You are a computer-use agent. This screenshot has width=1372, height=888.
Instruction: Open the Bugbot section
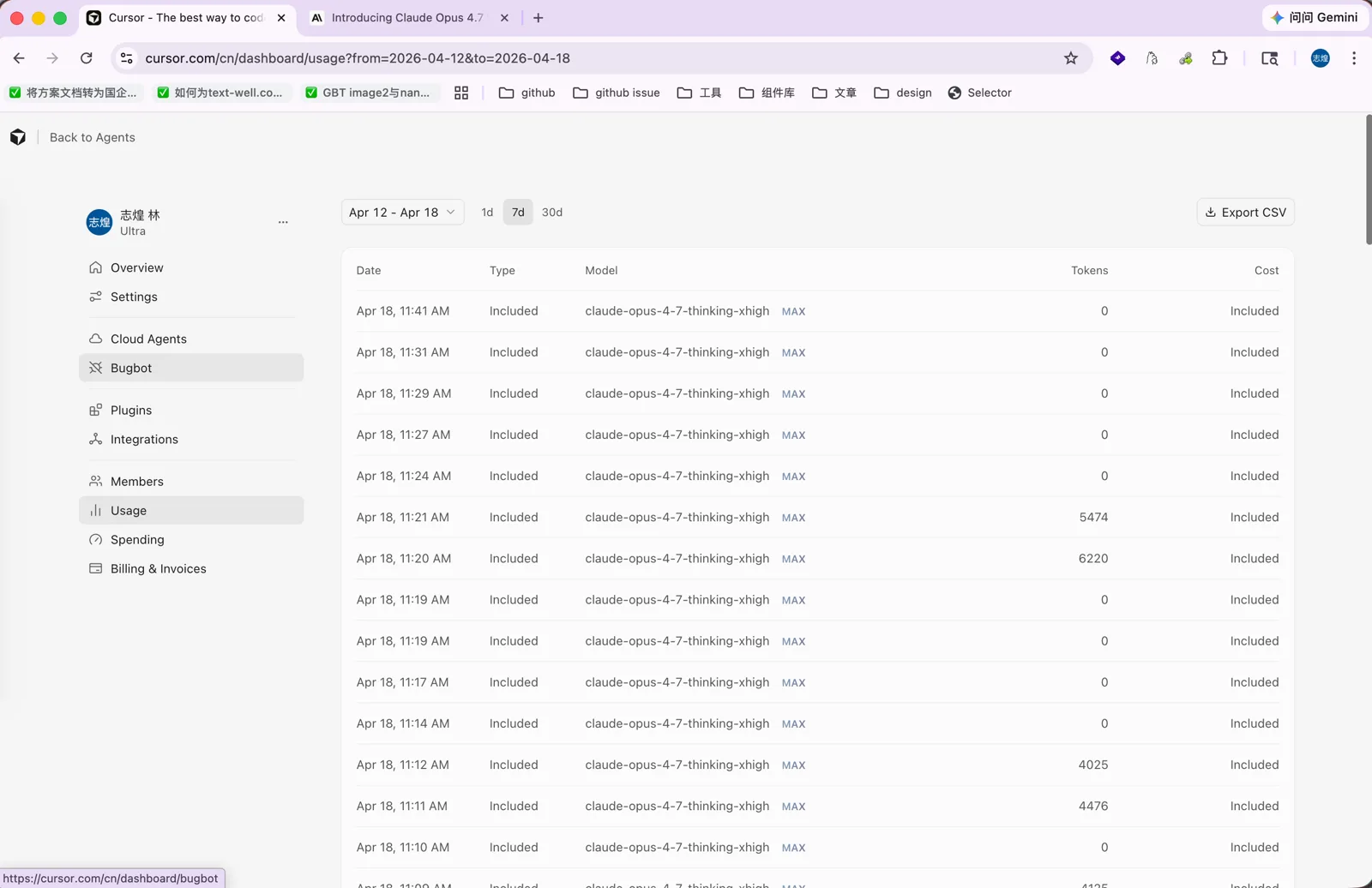click(x=191, y=368)
